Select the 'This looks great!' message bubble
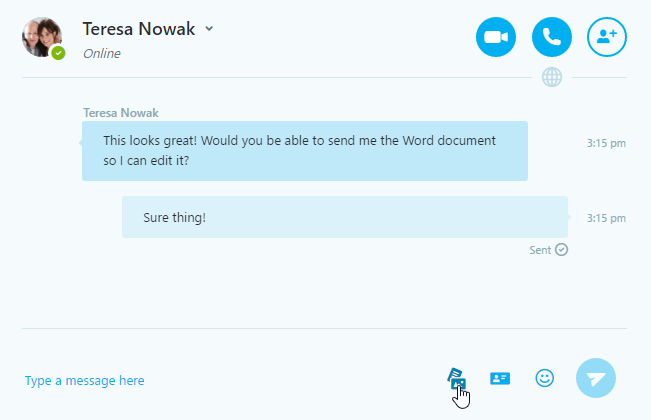Viewport: 651px width, 420px height. (305, 151)
